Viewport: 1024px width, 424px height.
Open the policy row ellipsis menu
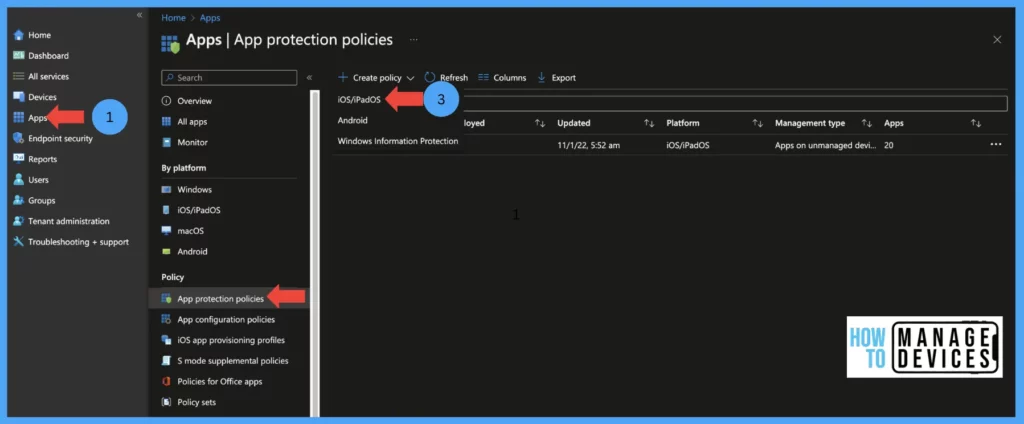[996, 144]
